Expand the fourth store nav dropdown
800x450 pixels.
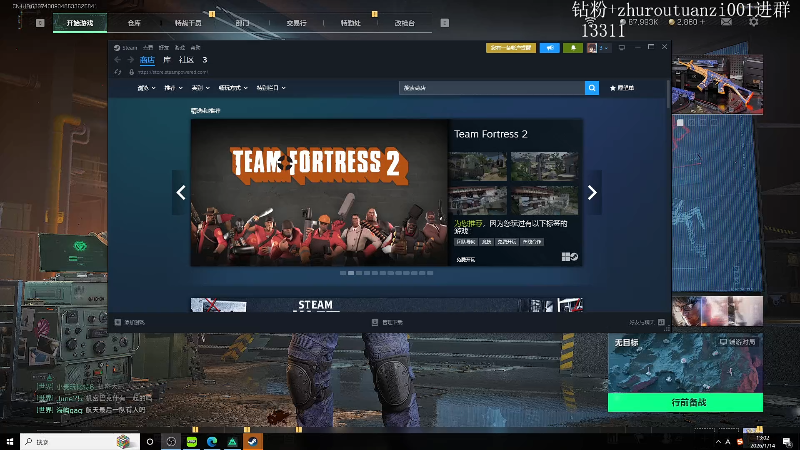click(233, 88)
